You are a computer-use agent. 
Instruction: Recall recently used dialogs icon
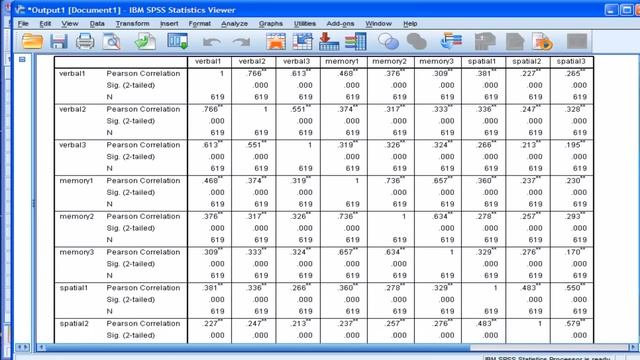click(x=178, y=42)
